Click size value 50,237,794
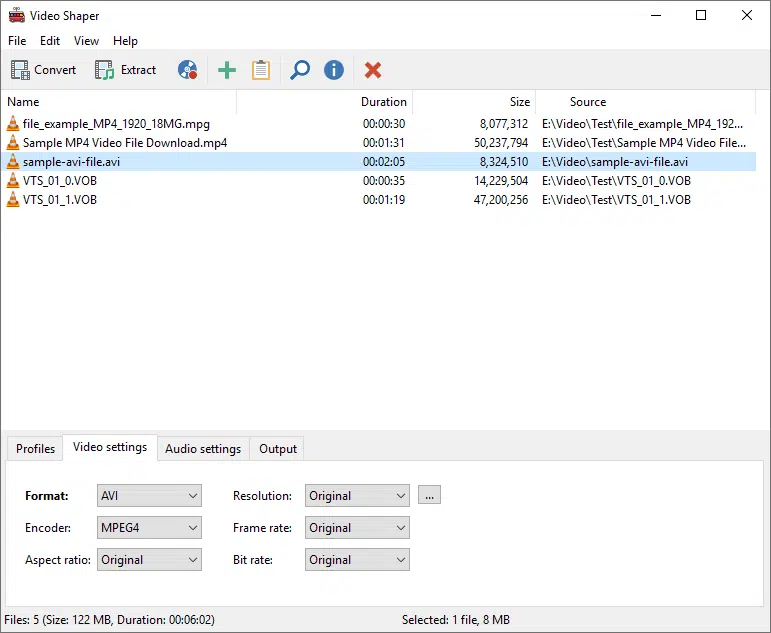Image resolution: width=771 pixels, height=633 pixels. tap(501, 143)
